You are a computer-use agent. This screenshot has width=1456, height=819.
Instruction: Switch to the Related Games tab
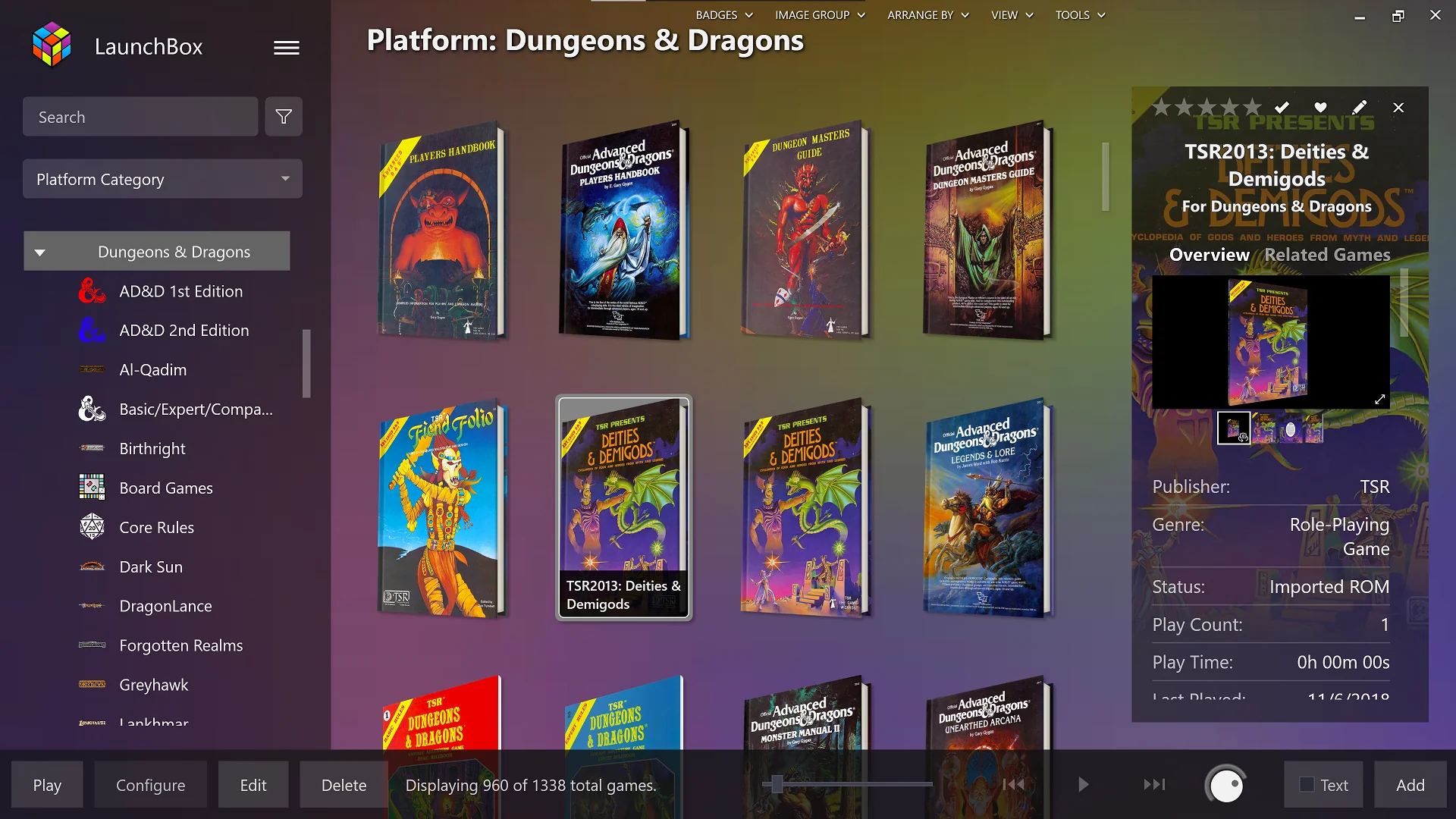[x=1327, y=255]
